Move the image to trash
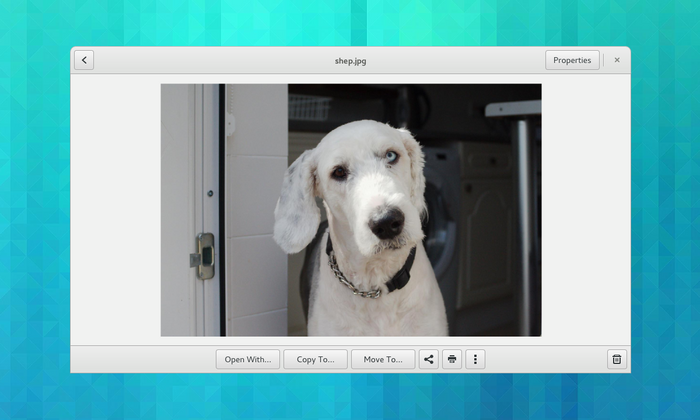 617,359
